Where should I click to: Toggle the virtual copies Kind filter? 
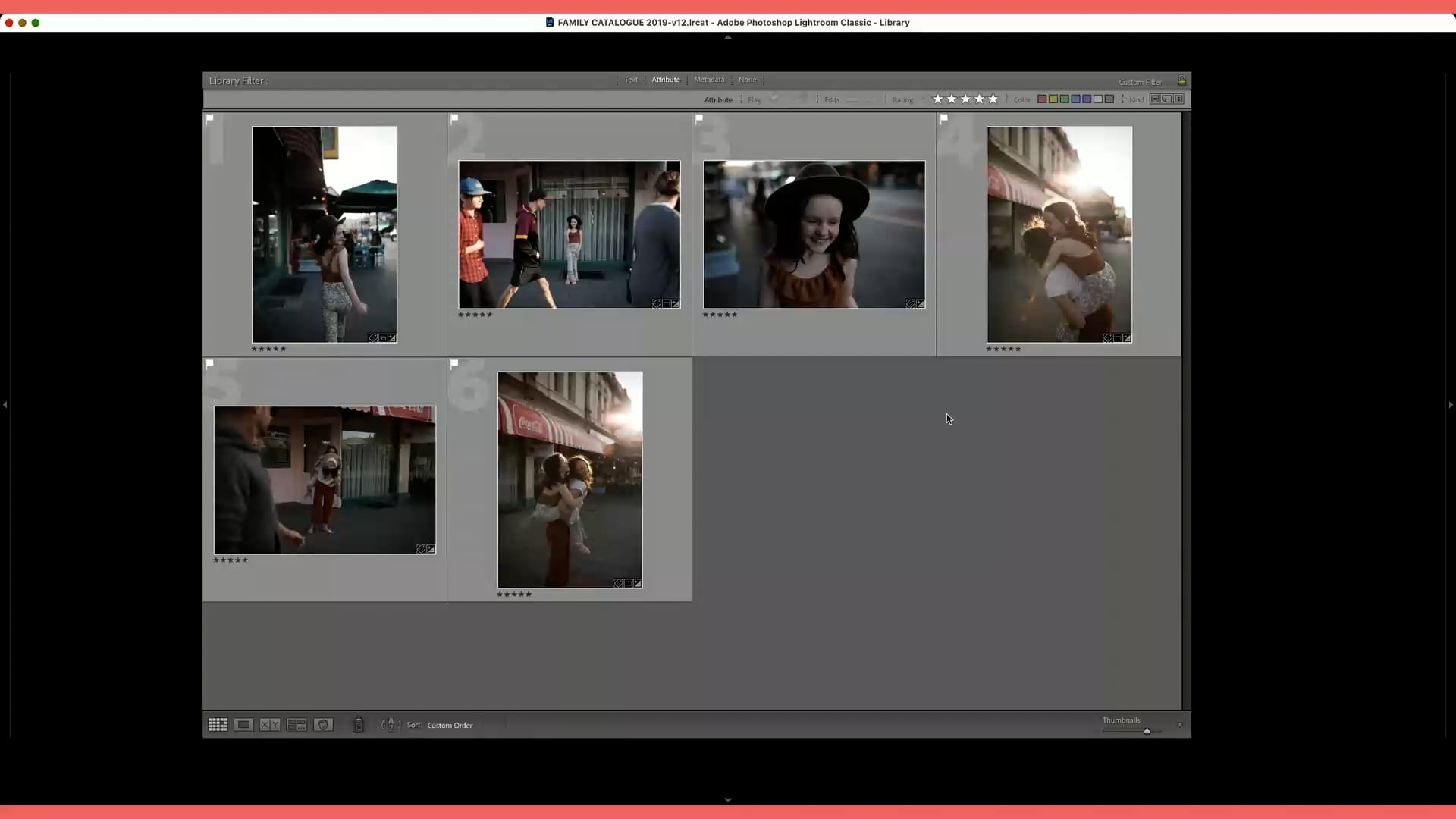point(1166,99)
